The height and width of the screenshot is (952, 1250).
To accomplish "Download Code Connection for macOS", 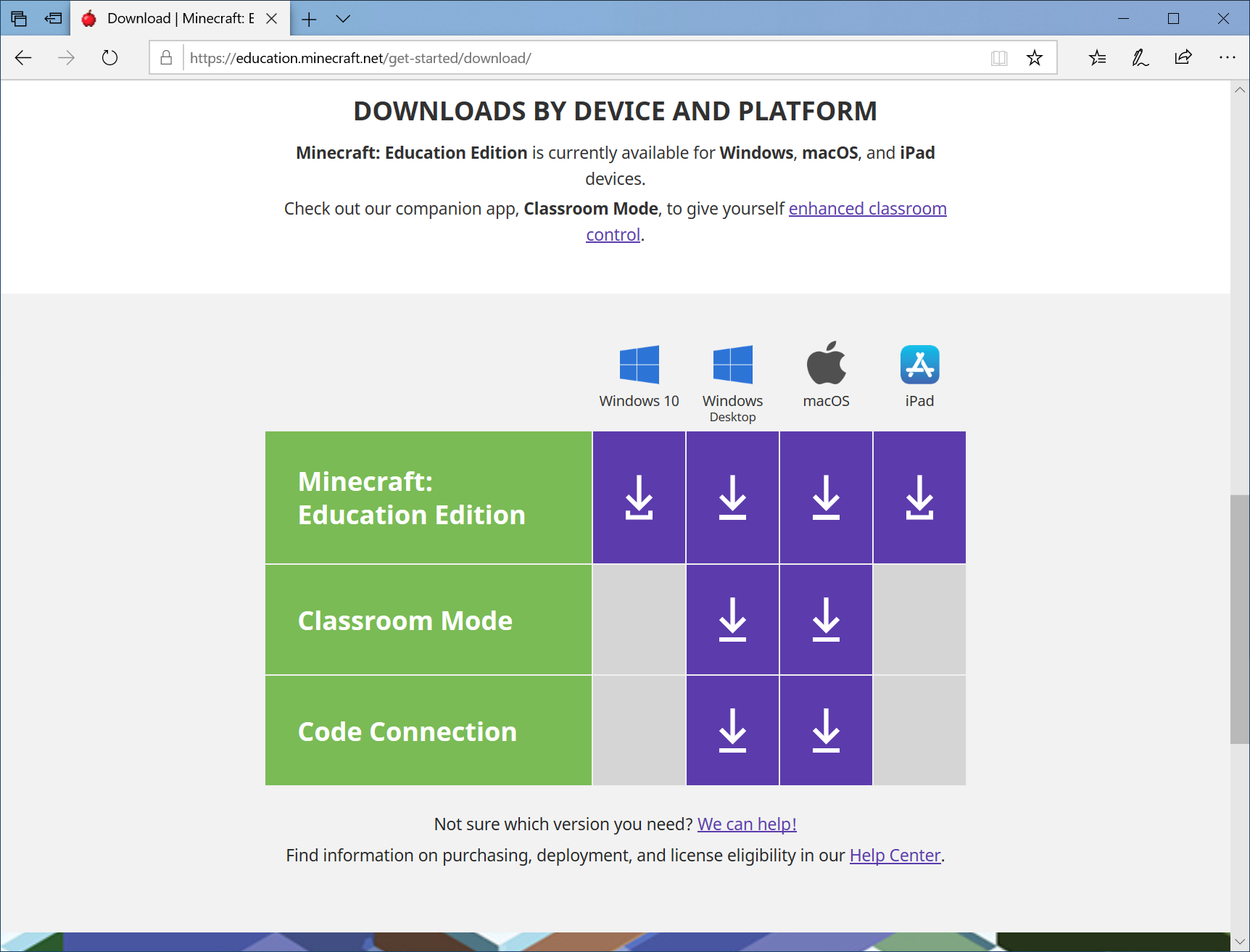I will pos(826,731).
